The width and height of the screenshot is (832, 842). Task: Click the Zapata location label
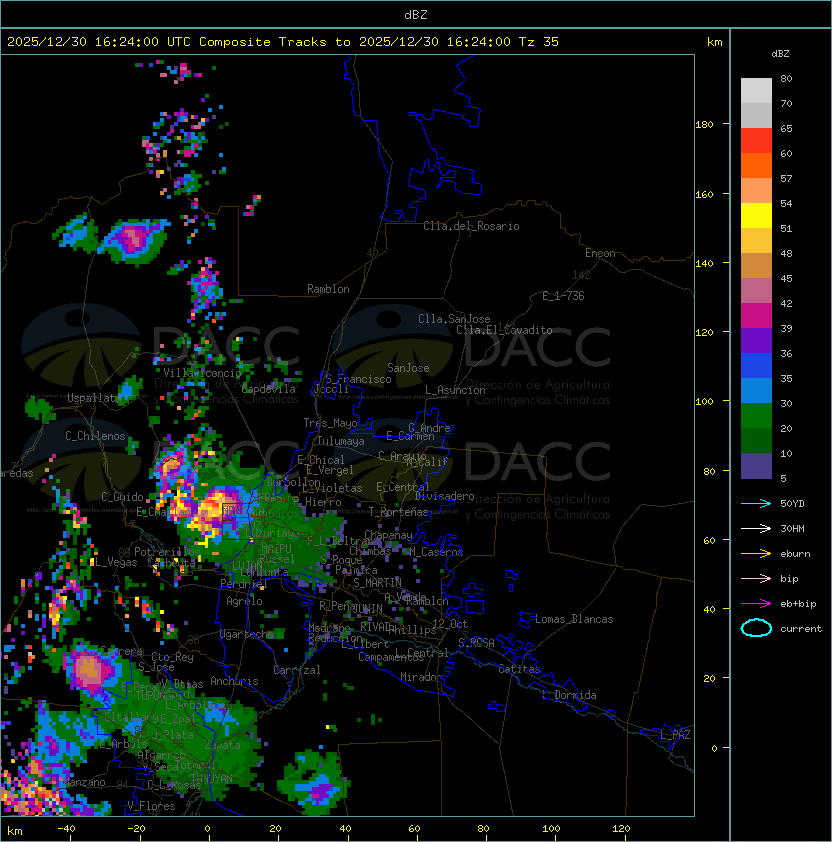222,745
